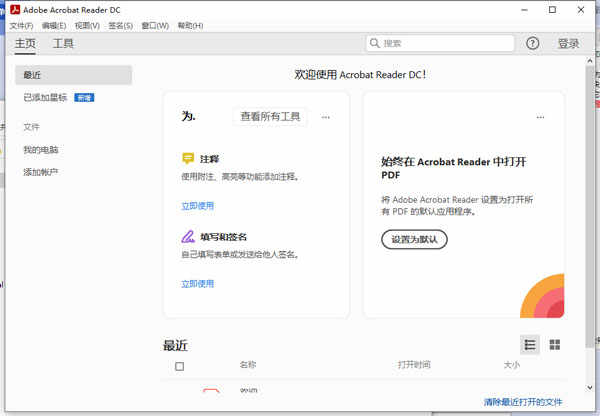This screenshot has width=600, height=416.
Task: Open the 签名(S) menu
Action: click(x=121, y=26)
